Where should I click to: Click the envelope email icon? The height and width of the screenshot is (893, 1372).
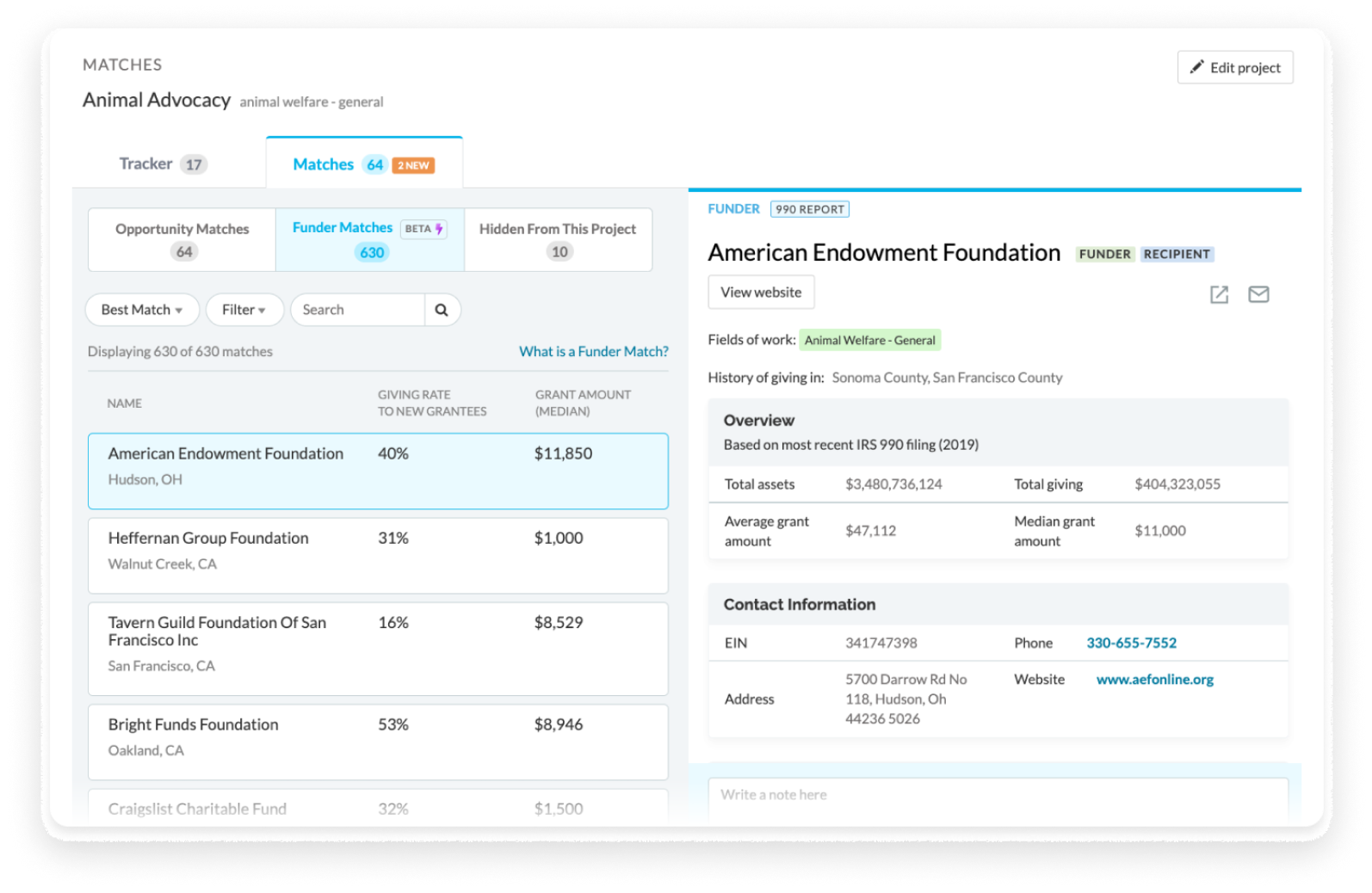[x=1258, y=295]
